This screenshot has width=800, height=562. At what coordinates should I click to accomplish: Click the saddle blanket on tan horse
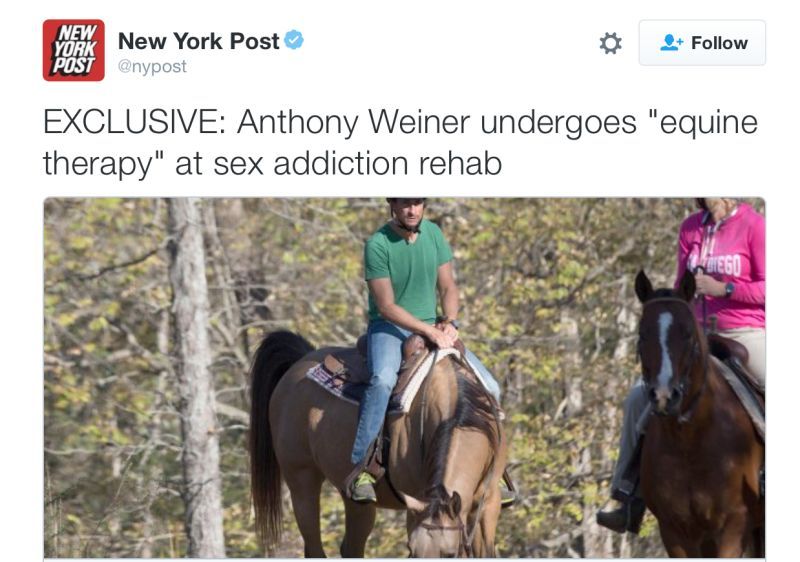[x=334, y=380]
